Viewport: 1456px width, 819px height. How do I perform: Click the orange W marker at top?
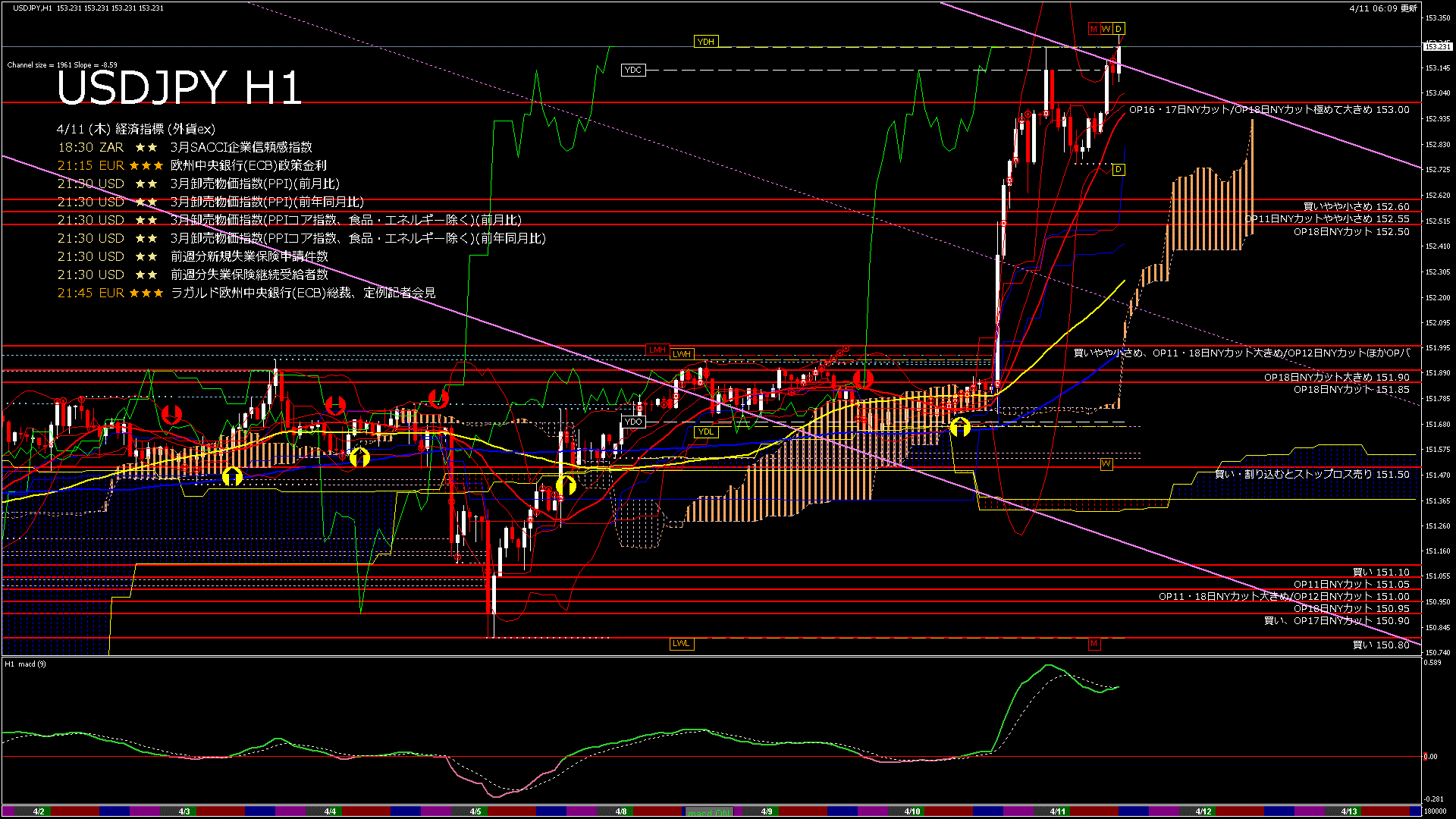tap(1106, 29)
